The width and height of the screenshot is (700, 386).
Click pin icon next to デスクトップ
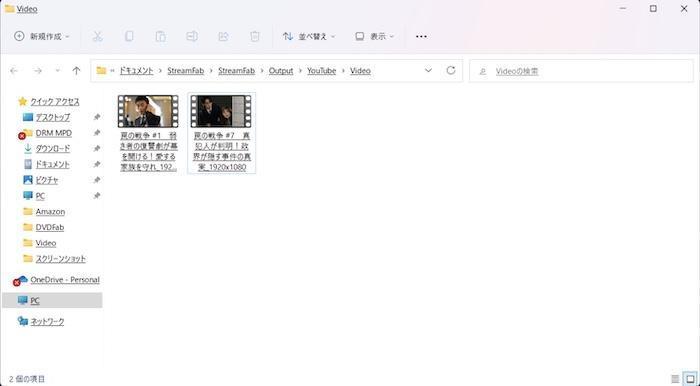[96, 117]
